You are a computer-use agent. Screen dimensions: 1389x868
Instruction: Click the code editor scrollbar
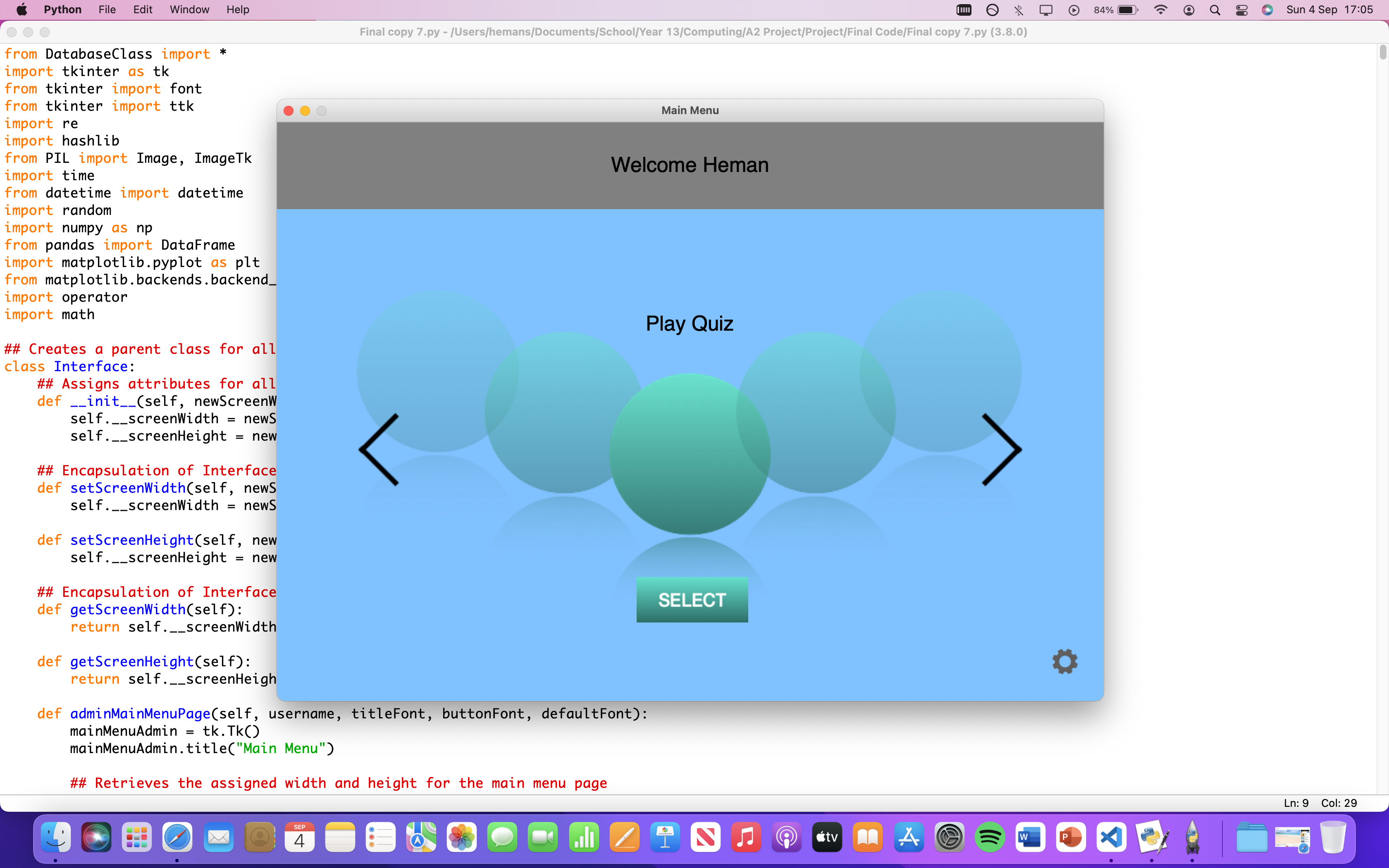click(x=1383, y=52)
